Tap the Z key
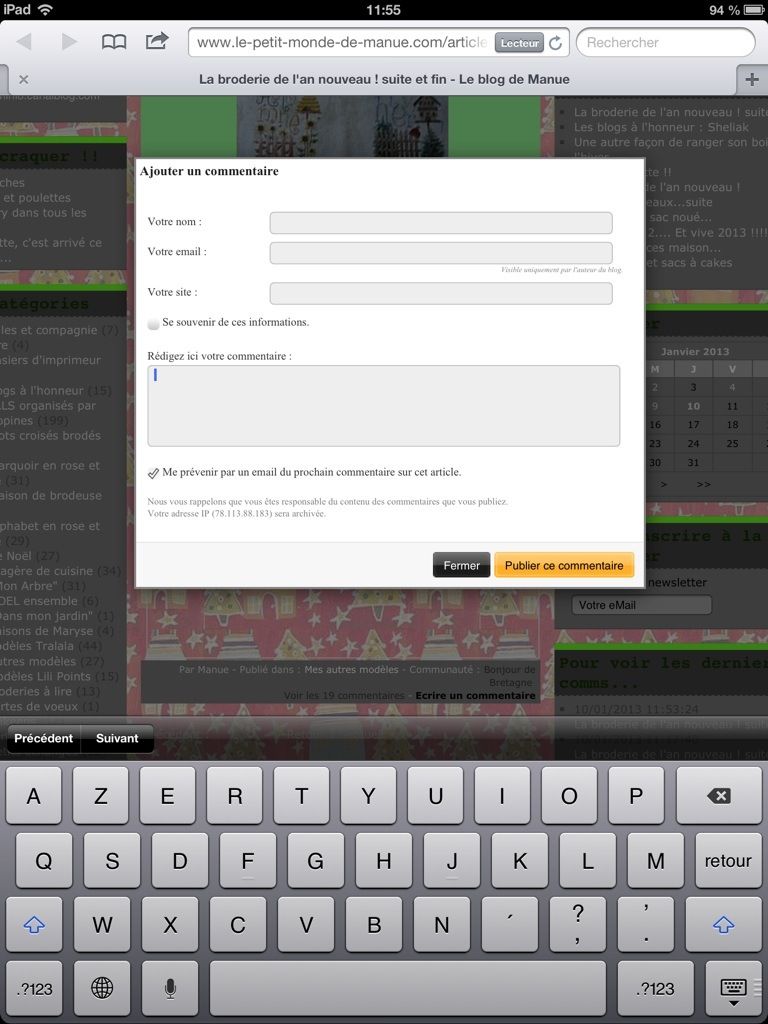 [101, 795]
